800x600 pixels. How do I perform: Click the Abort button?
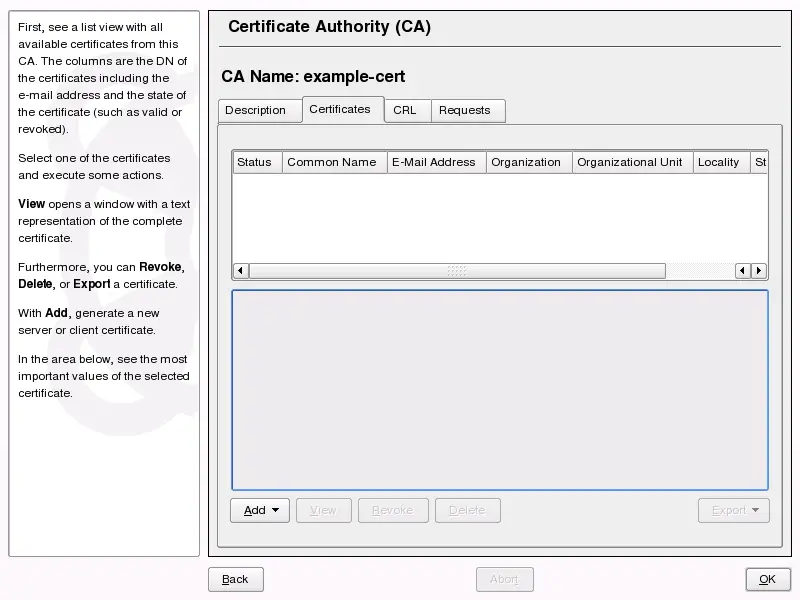point(504,579)
